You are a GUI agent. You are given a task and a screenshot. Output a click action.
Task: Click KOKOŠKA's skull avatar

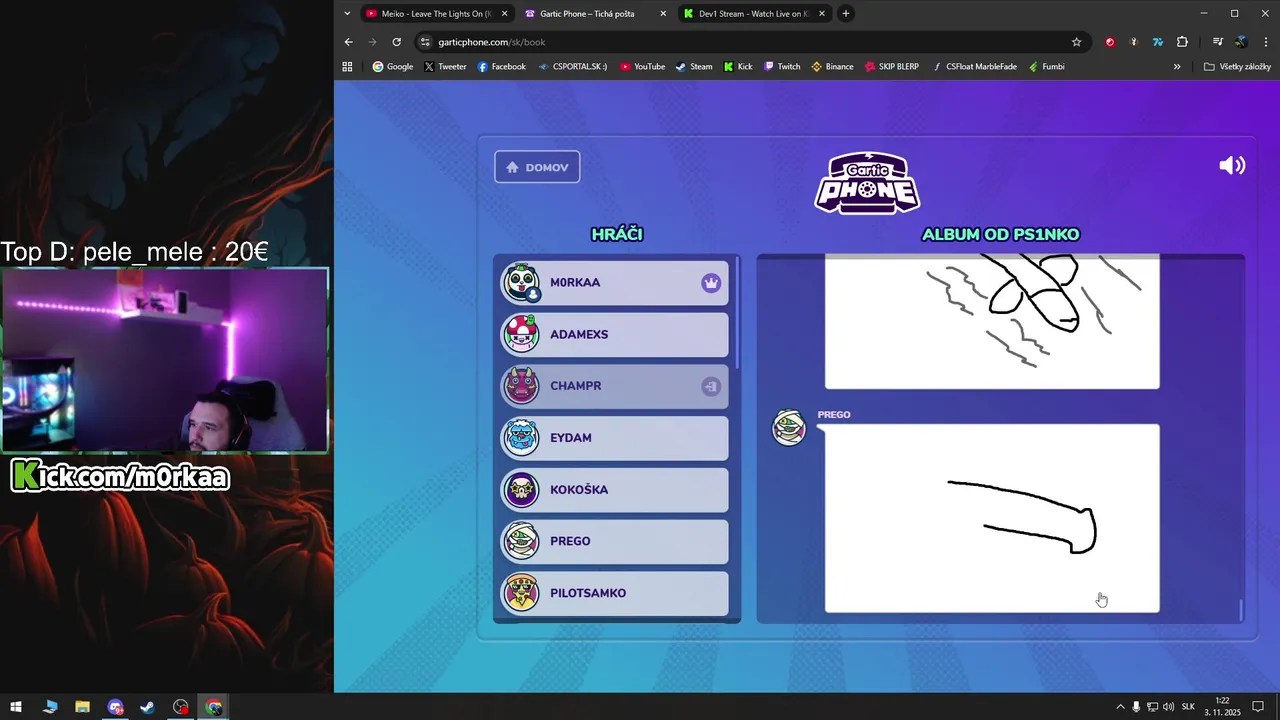click(521, 490)
